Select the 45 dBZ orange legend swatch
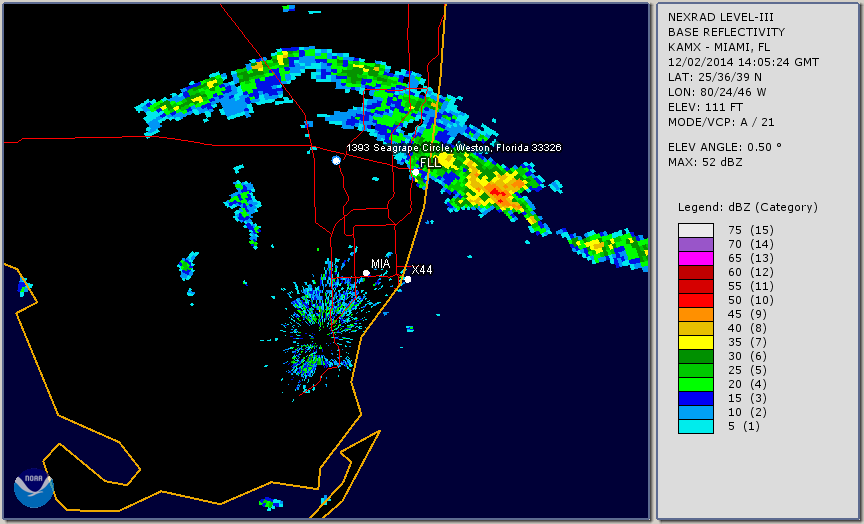 pos(695,314)
